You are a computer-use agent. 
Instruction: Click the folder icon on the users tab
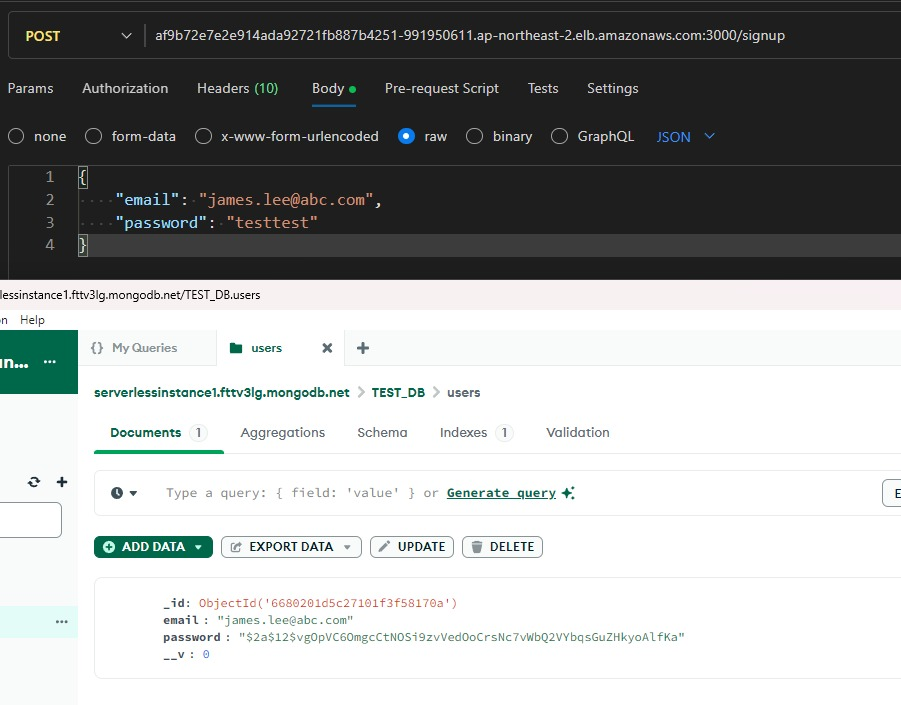point(236,348)
